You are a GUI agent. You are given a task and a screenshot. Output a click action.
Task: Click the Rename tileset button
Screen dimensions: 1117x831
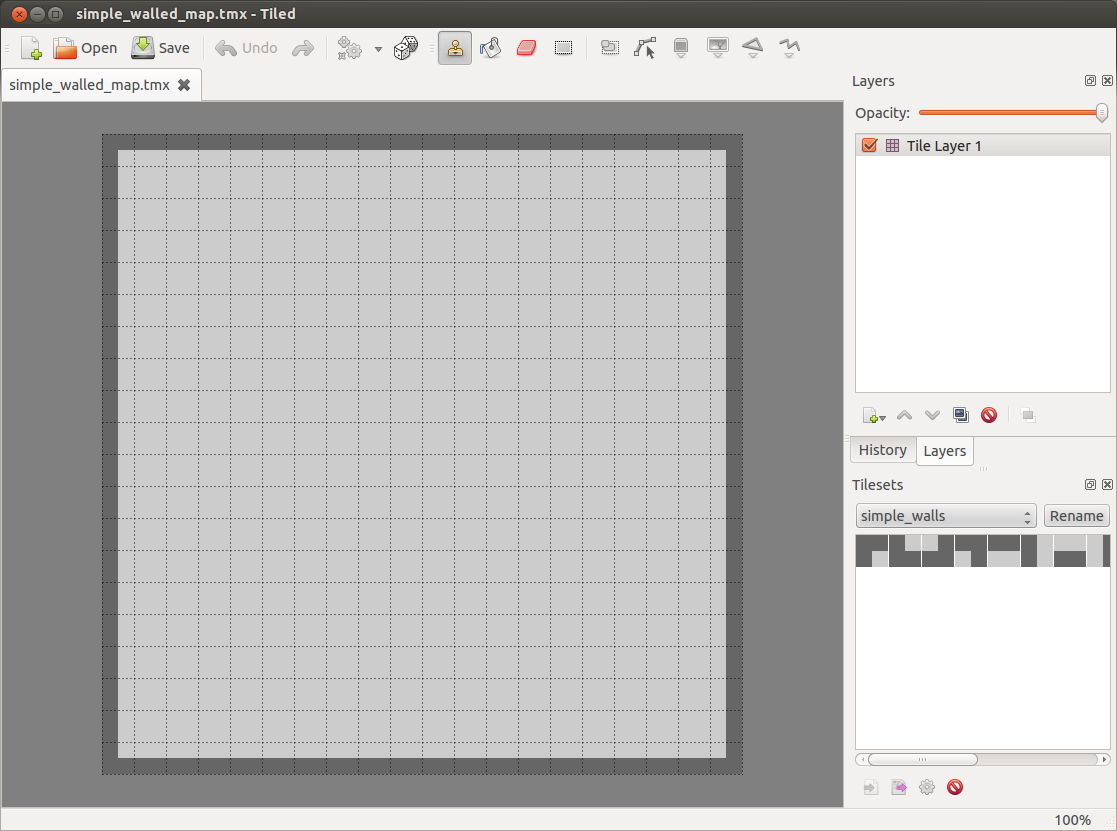coord(1076,515)
